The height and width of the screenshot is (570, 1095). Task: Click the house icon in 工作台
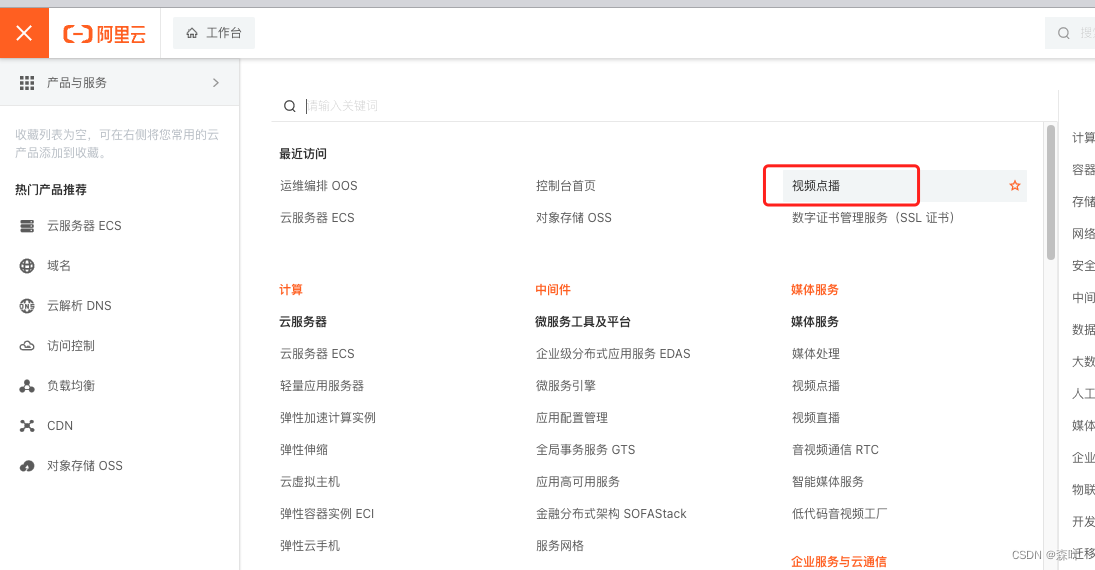[192, 33]
